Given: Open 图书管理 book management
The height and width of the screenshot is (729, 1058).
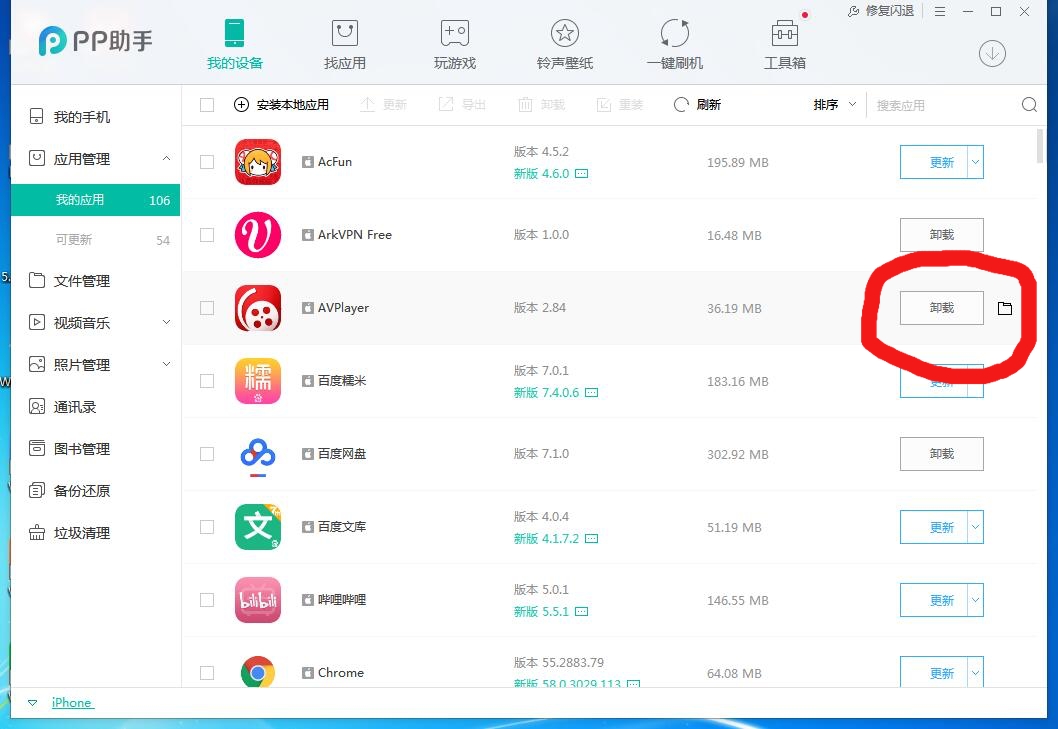Looking at the screenshot, I should (x=80, y=448).
